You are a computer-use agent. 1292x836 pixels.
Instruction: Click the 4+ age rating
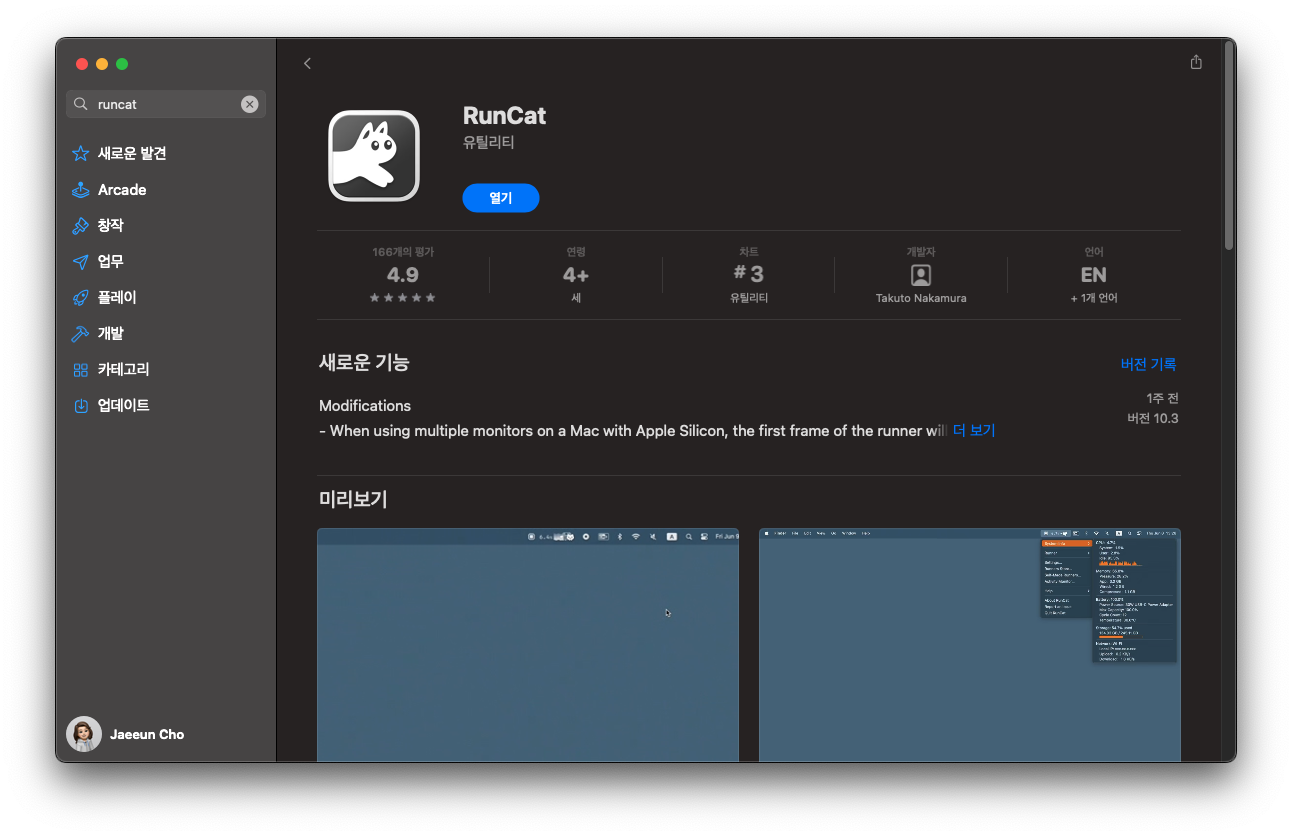pos(576,275)
